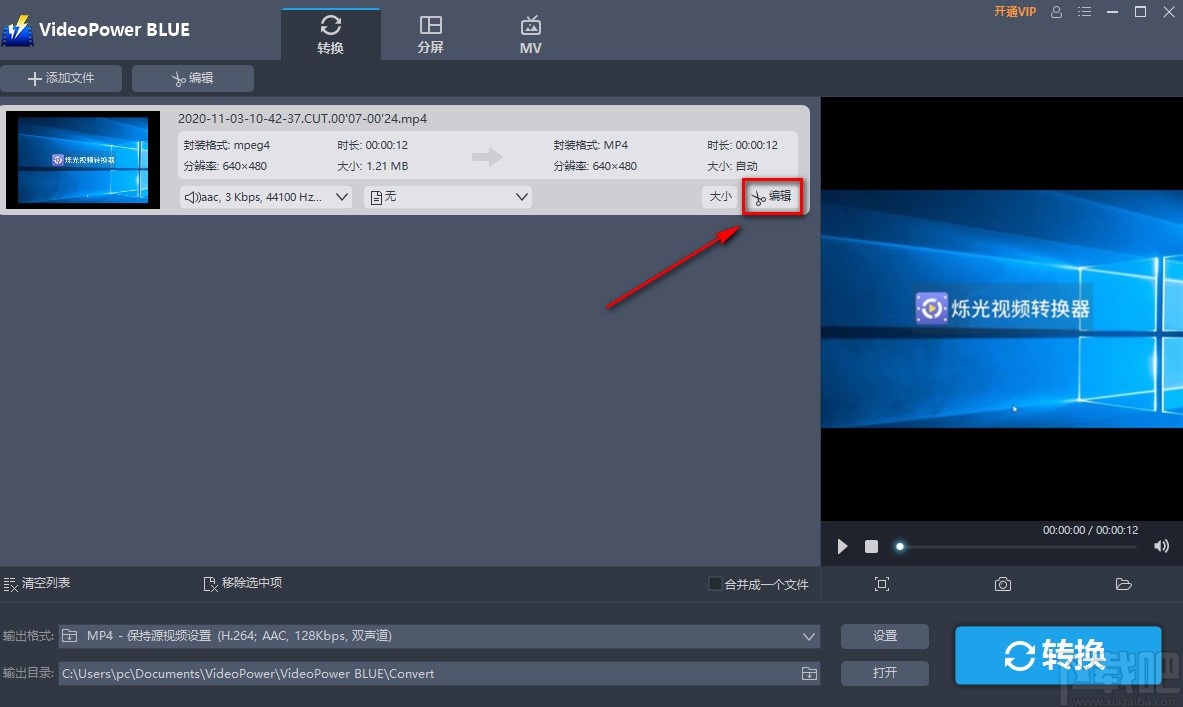Click the 打开 open folder button
The image size is (1183, 707).
[x=885, y=673]
